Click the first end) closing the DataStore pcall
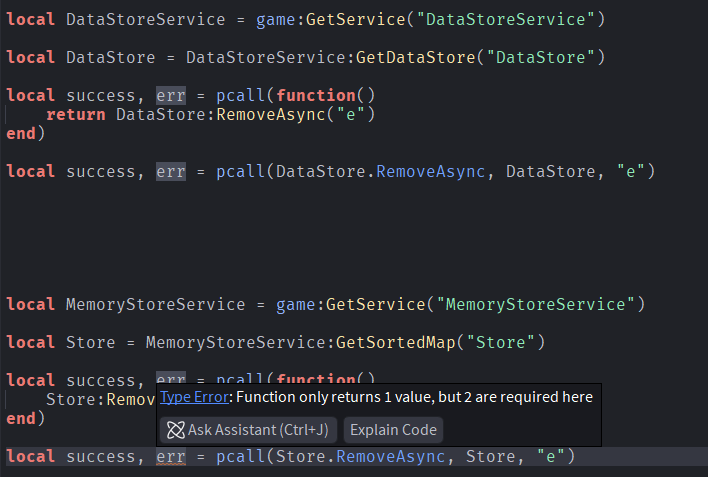Screen dimensions: 708x477 point(26,133)
